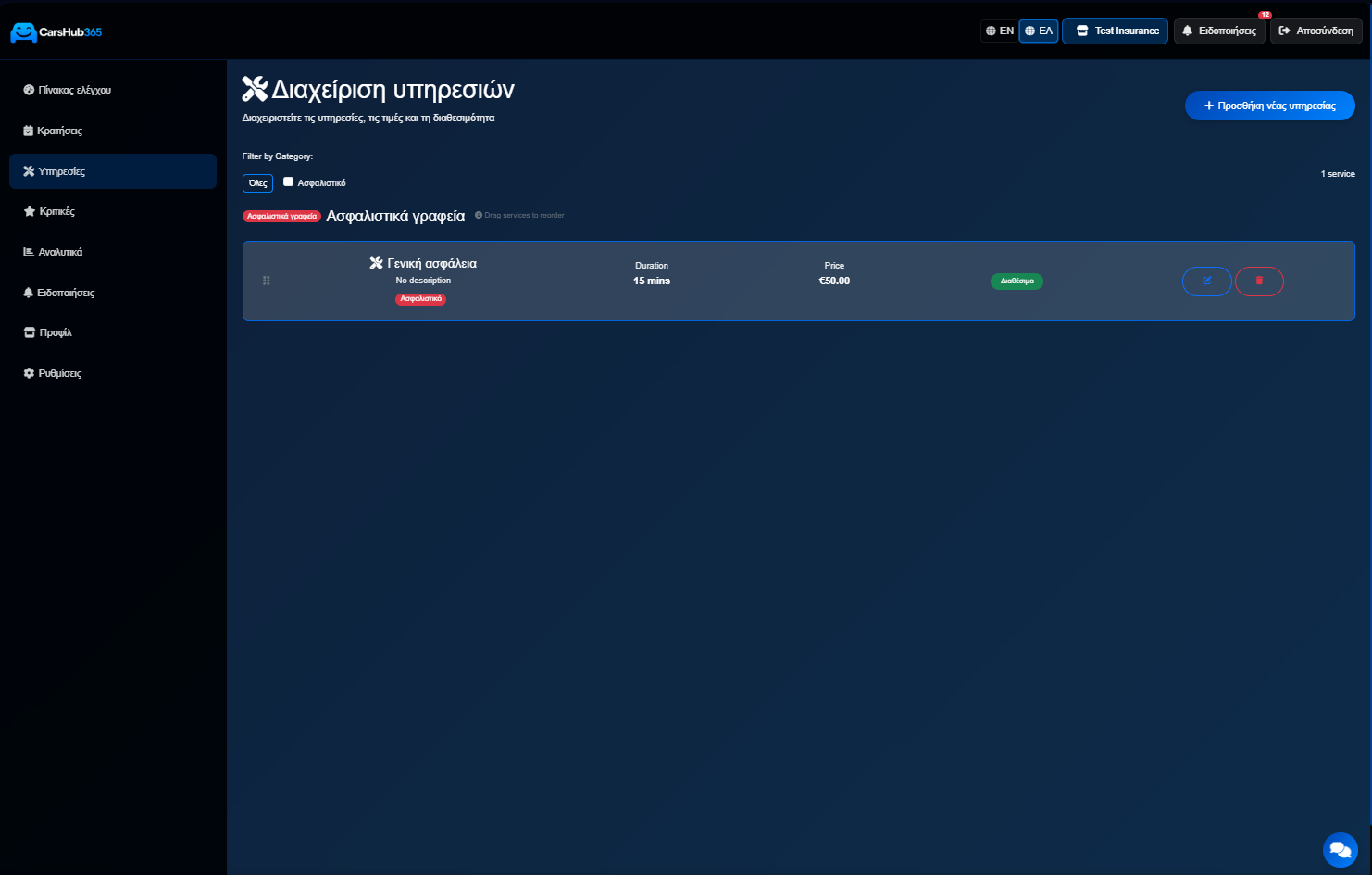Switch language to EN

(999, 31)
